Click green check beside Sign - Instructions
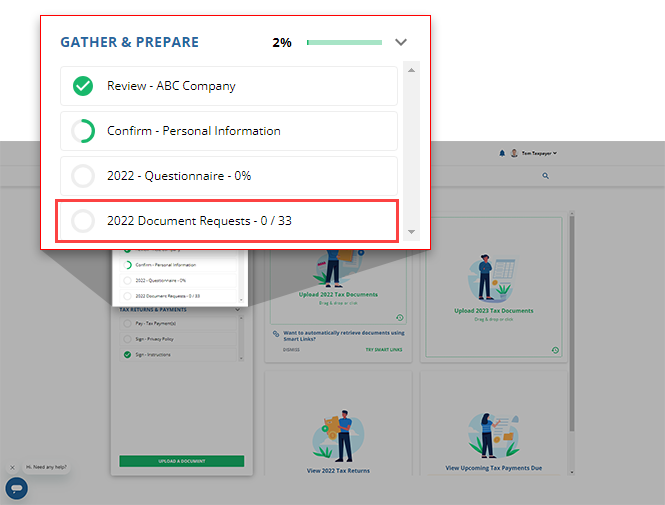Image resolution: width=665 pixels, height=505 pixels. pos(127,354)
